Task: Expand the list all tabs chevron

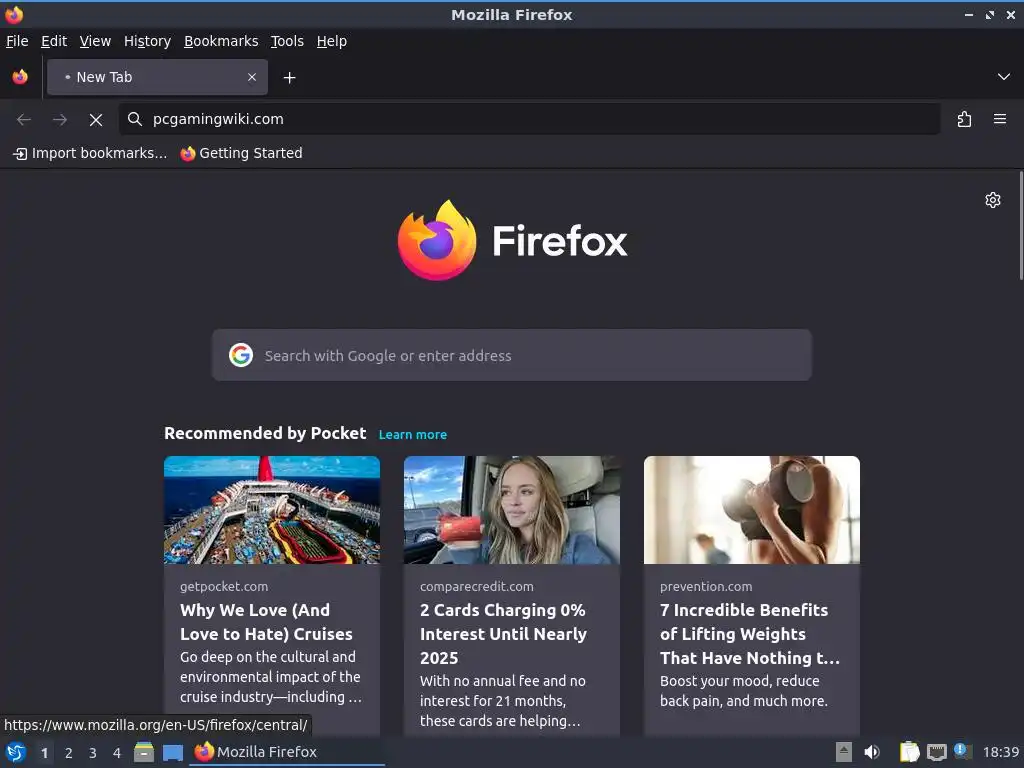Action: [1004, 77]
